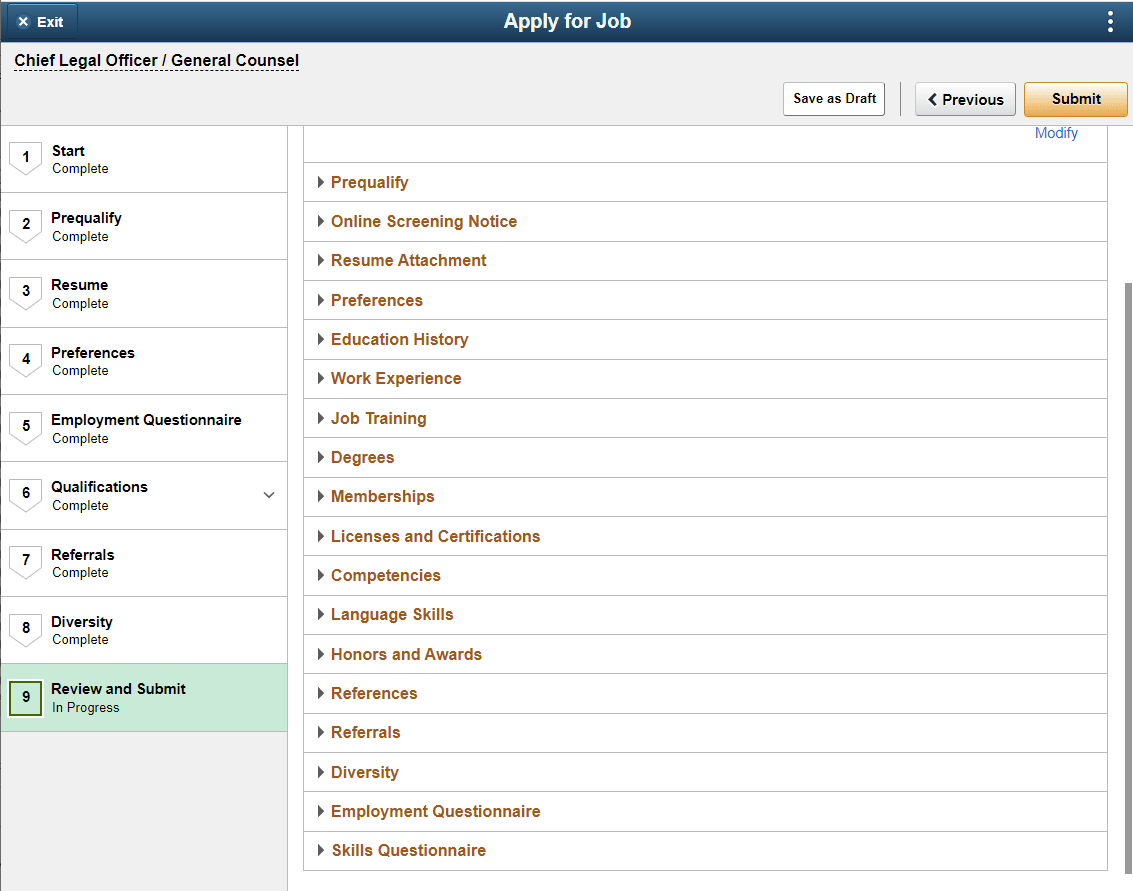This screenshot has height=891, width=1133.
Task: Click the step 2 Prequalify badge
Action: pos(26,225)
